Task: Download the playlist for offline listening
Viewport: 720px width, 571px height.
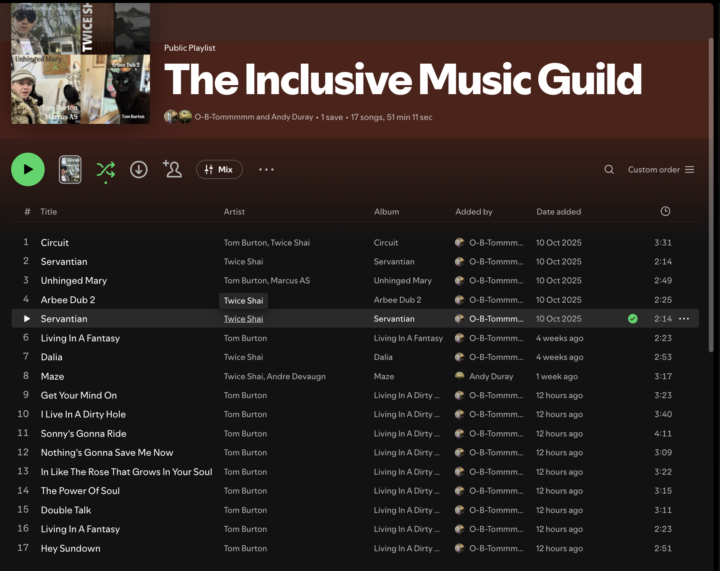Action: (139, 169)
